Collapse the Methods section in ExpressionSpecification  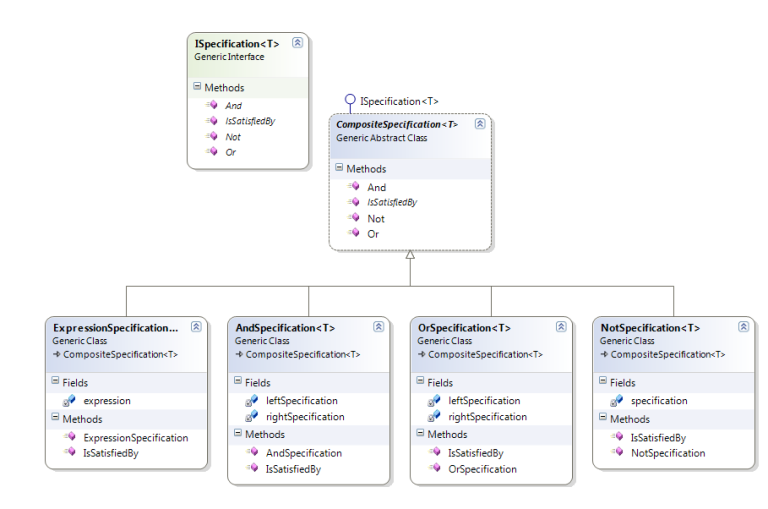tap(56, 419)
